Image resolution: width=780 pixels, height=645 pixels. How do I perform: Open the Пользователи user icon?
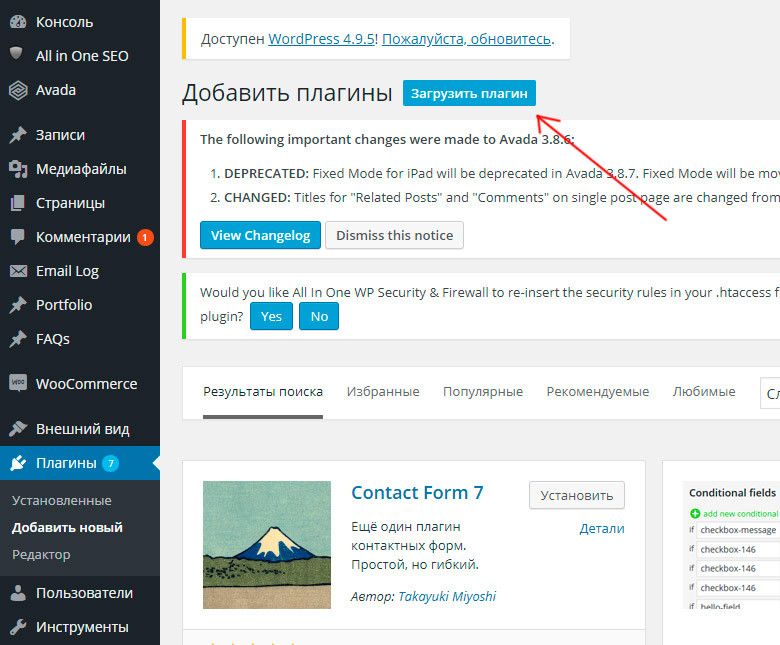(x=18, y=593)
